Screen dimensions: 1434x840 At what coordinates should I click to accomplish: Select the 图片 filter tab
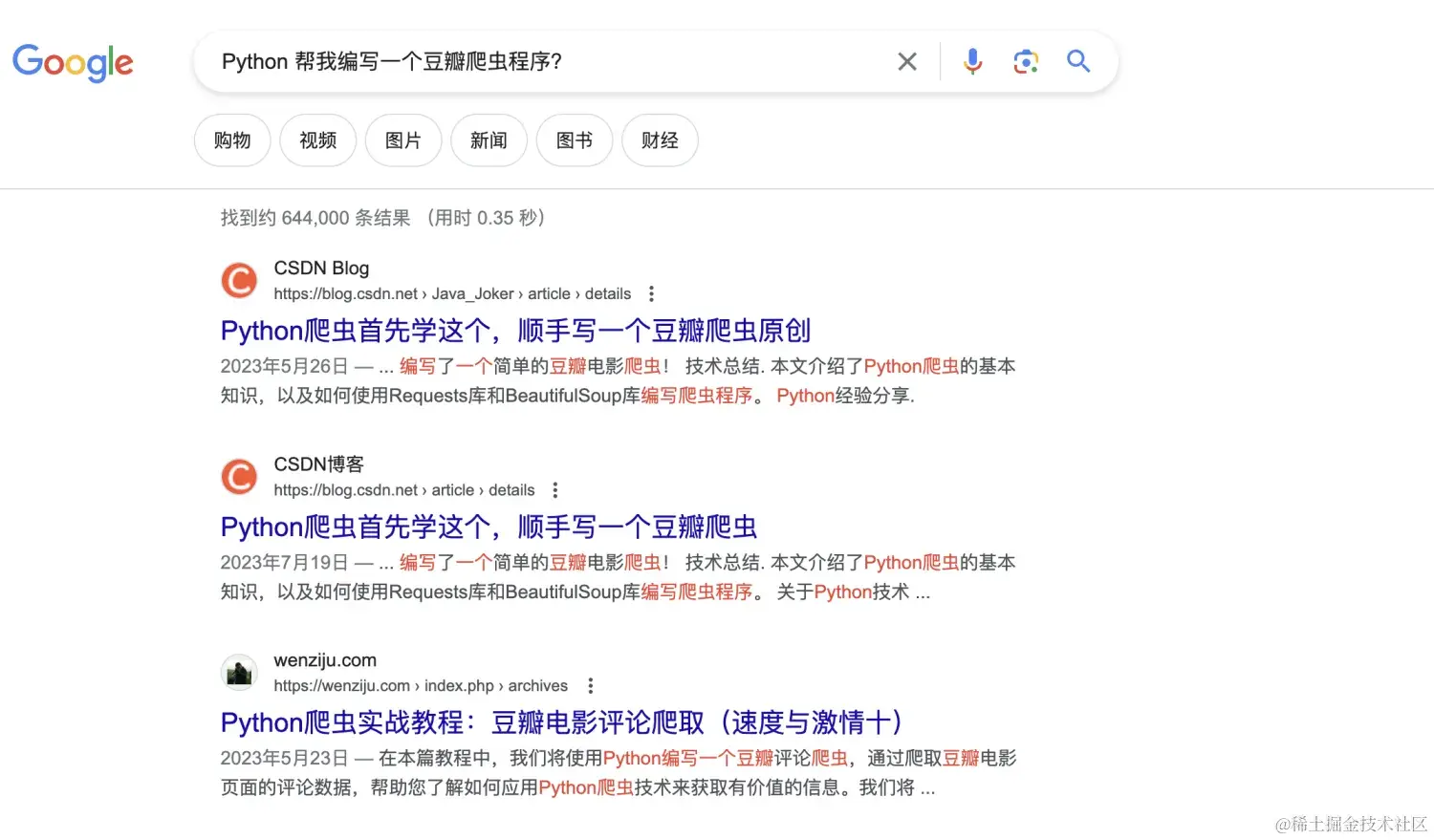click(x=403, y=140)
